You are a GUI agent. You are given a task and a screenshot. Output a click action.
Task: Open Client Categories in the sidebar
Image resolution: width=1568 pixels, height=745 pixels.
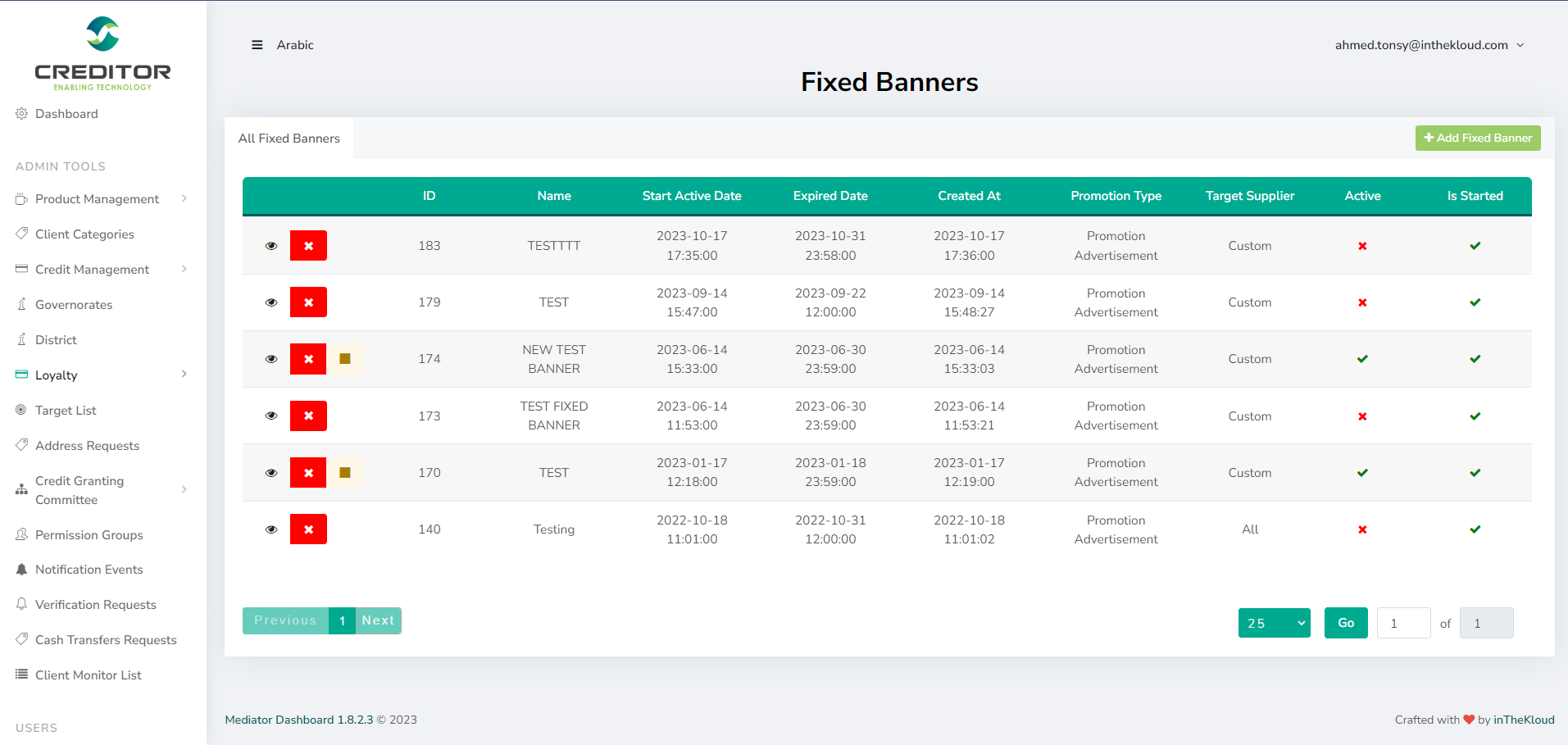tap(84, 234)
